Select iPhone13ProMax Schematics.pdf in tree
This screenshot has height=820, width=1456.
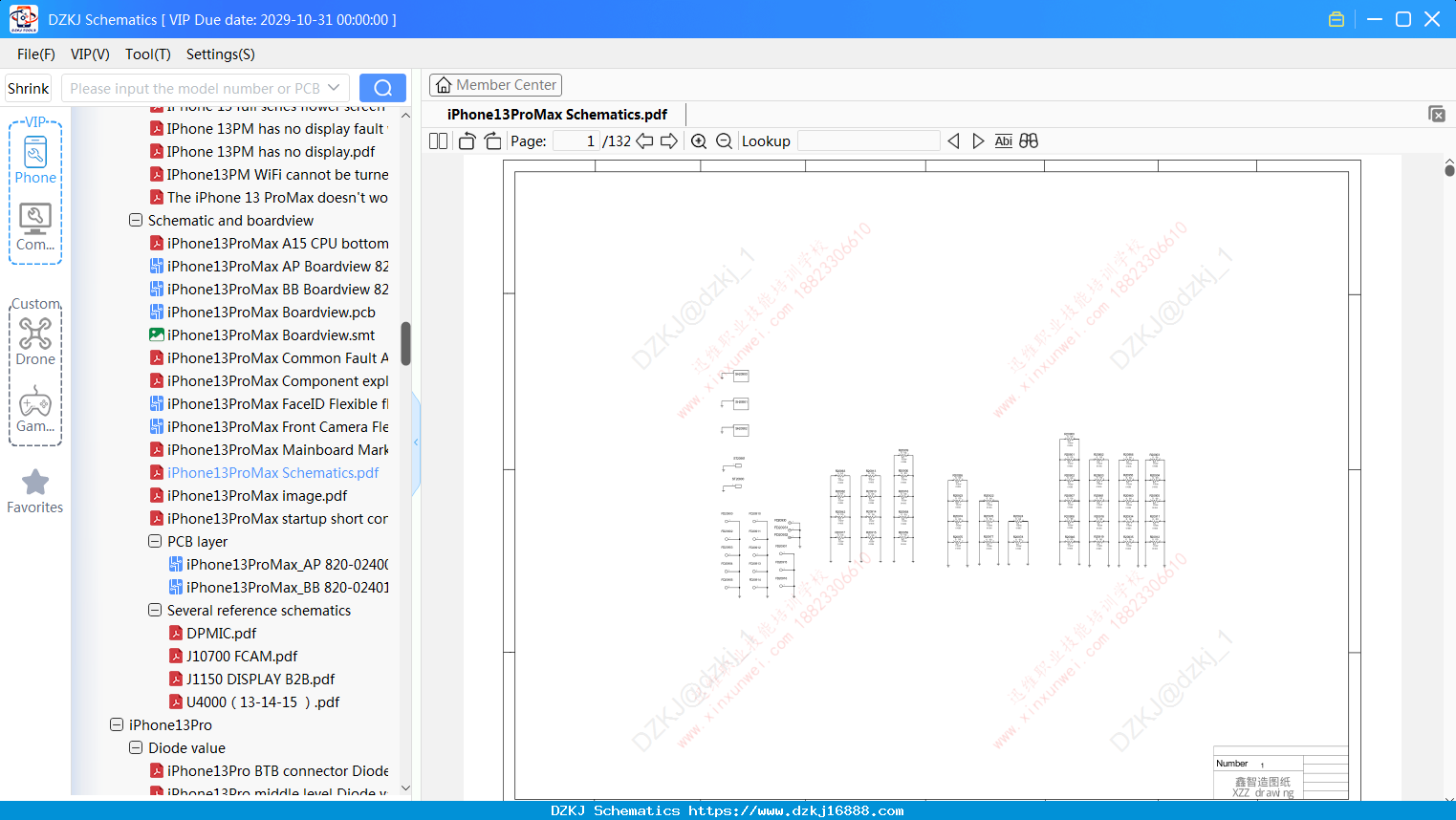[x=265, y=473]
